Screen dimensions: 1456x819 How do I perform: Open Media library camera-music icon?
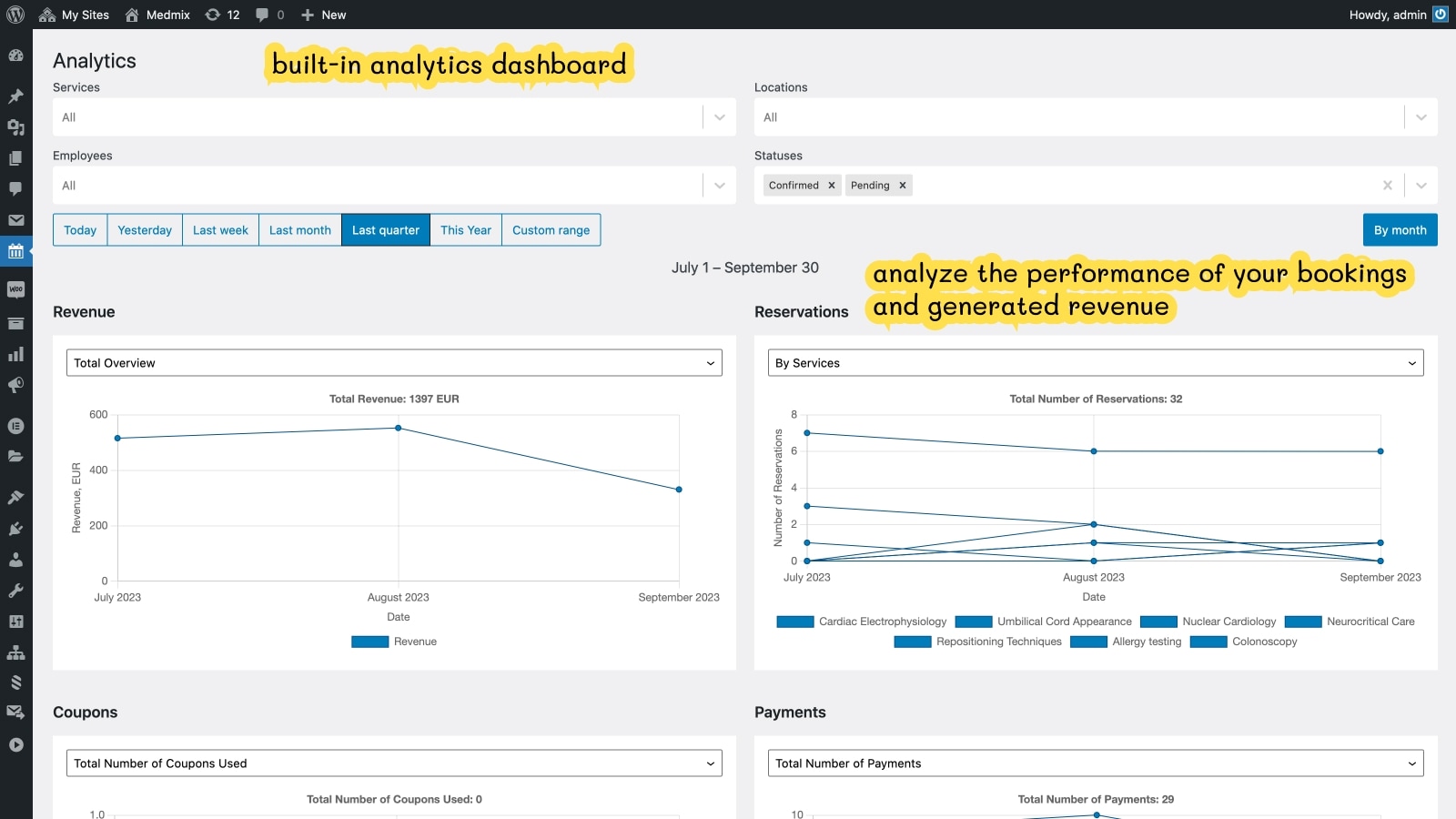point(15,127)
